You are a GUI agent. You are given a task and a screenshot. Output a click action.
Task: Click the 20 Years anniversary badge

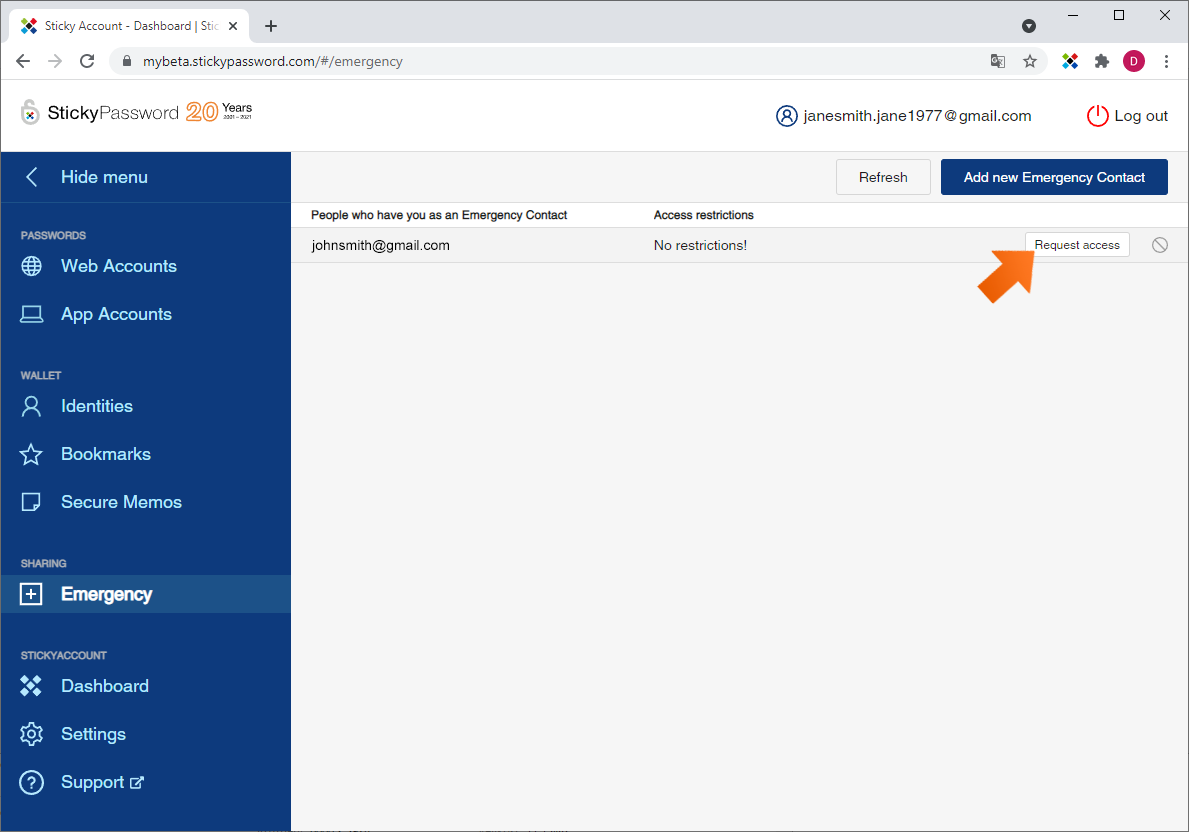219,112
